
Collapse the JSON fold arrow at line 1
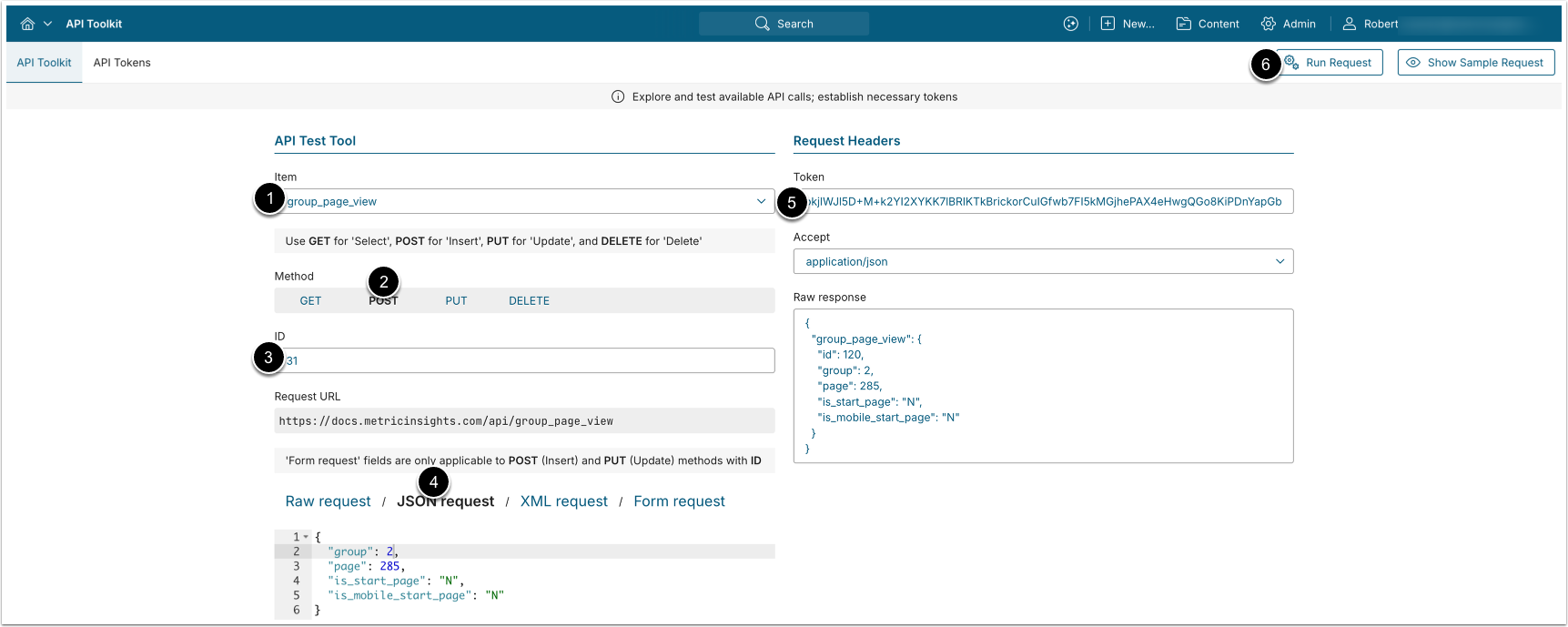point(306,537)
